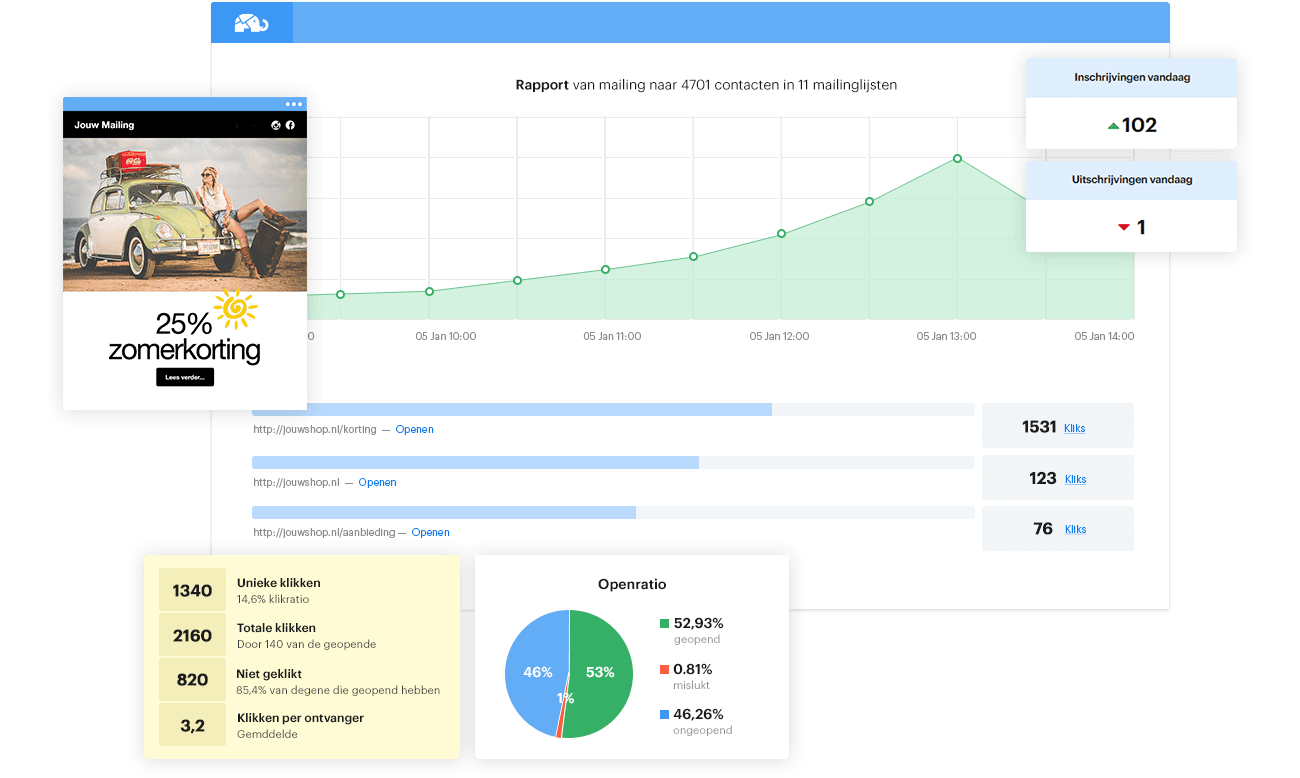Click the green legend square for geopend
This screenshot has width=1300, height=778.
click(x=664, y=624)
